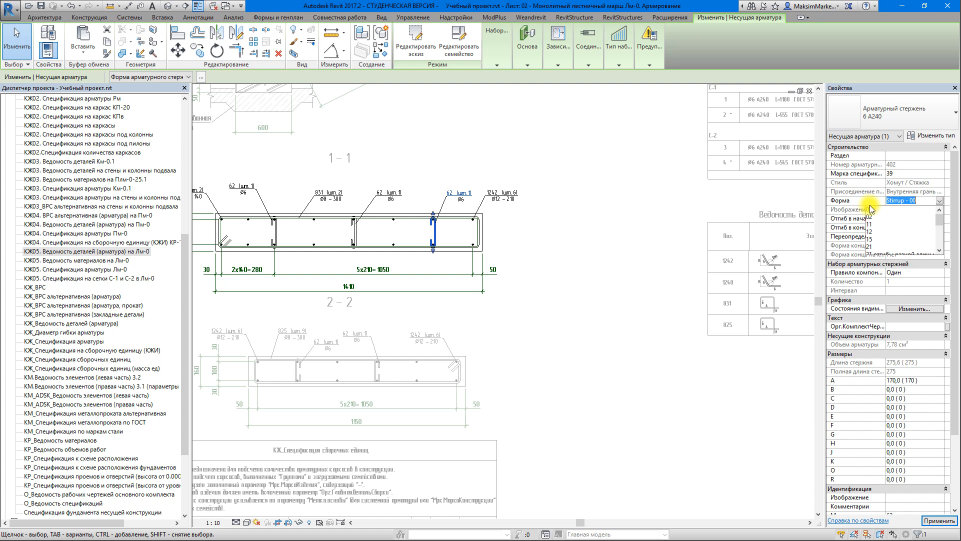Open the Revit application menu logo
This screenshot has height=541, width=961.
[9, 10]
